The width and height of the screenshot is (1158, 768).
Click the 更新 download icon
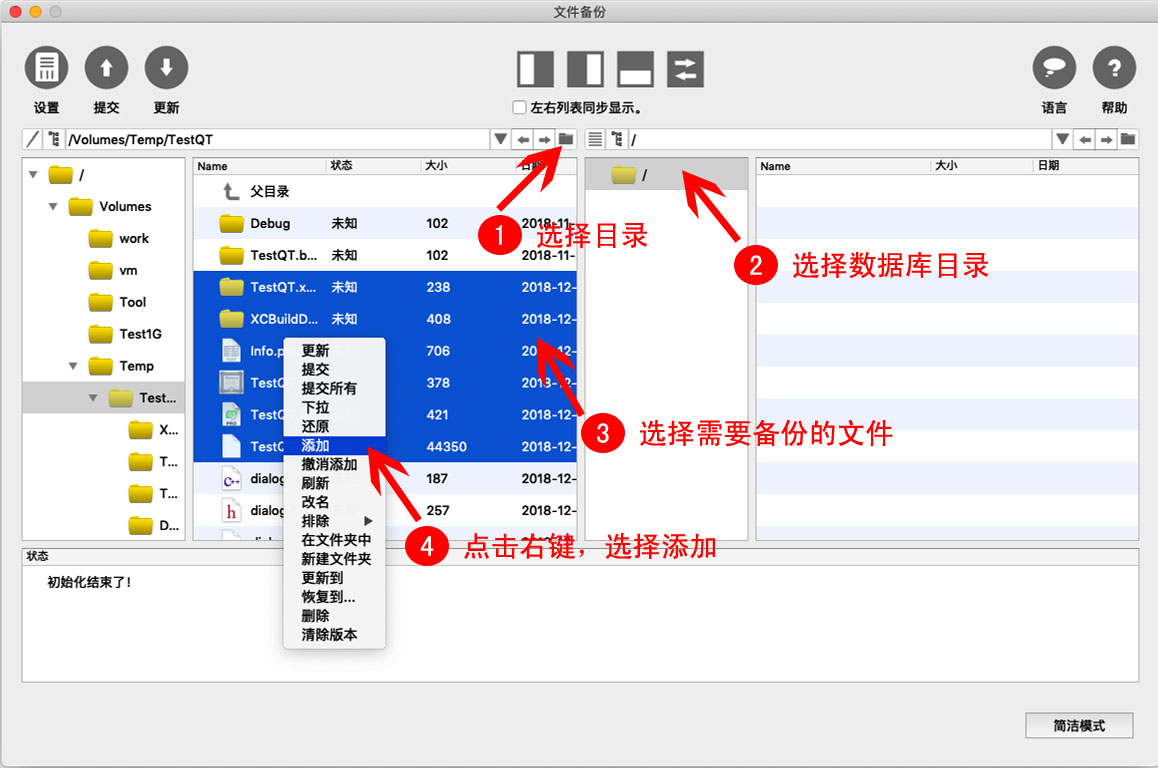click(x=166, y=68)
